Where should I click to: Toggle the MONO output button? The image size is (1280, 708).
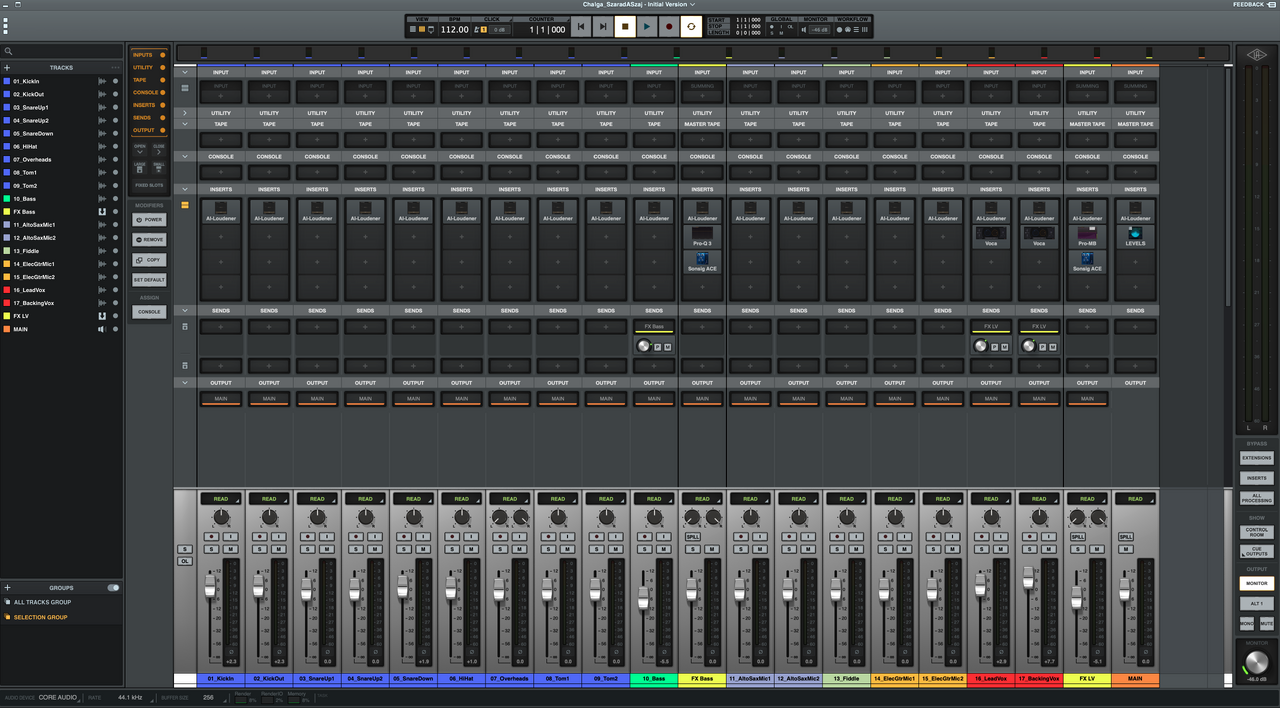(x=1246, y=623)
